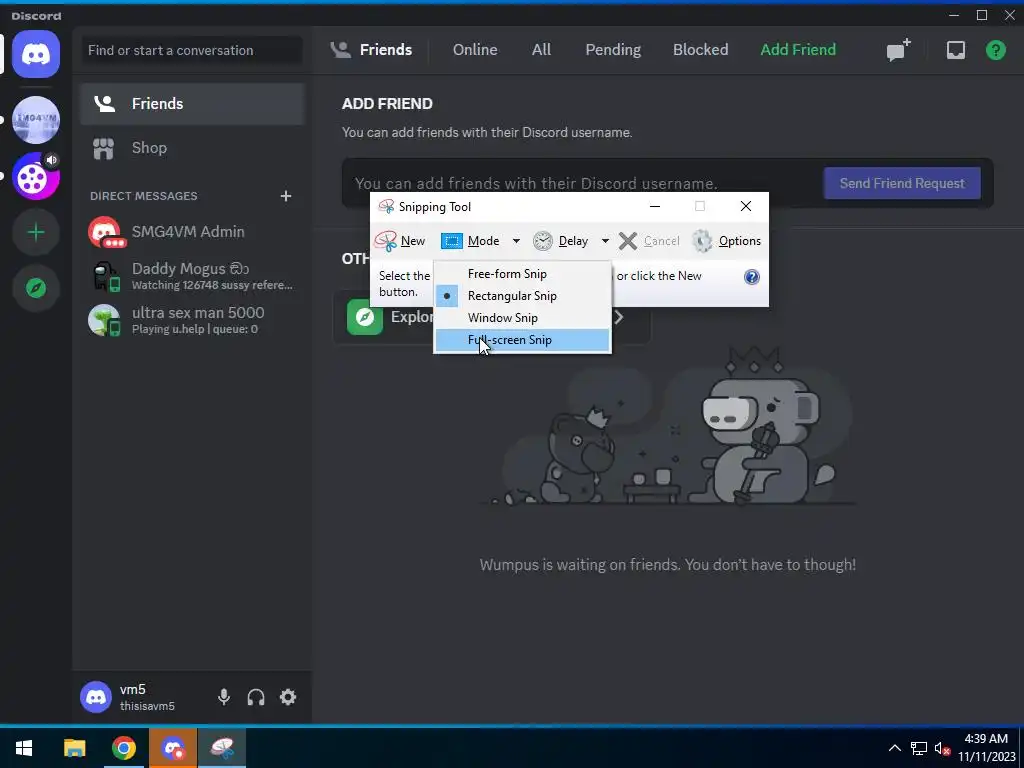This screenshot has width=1024, height=768.
Task: Close the Snipping Tool window
Action: point(746,206)
